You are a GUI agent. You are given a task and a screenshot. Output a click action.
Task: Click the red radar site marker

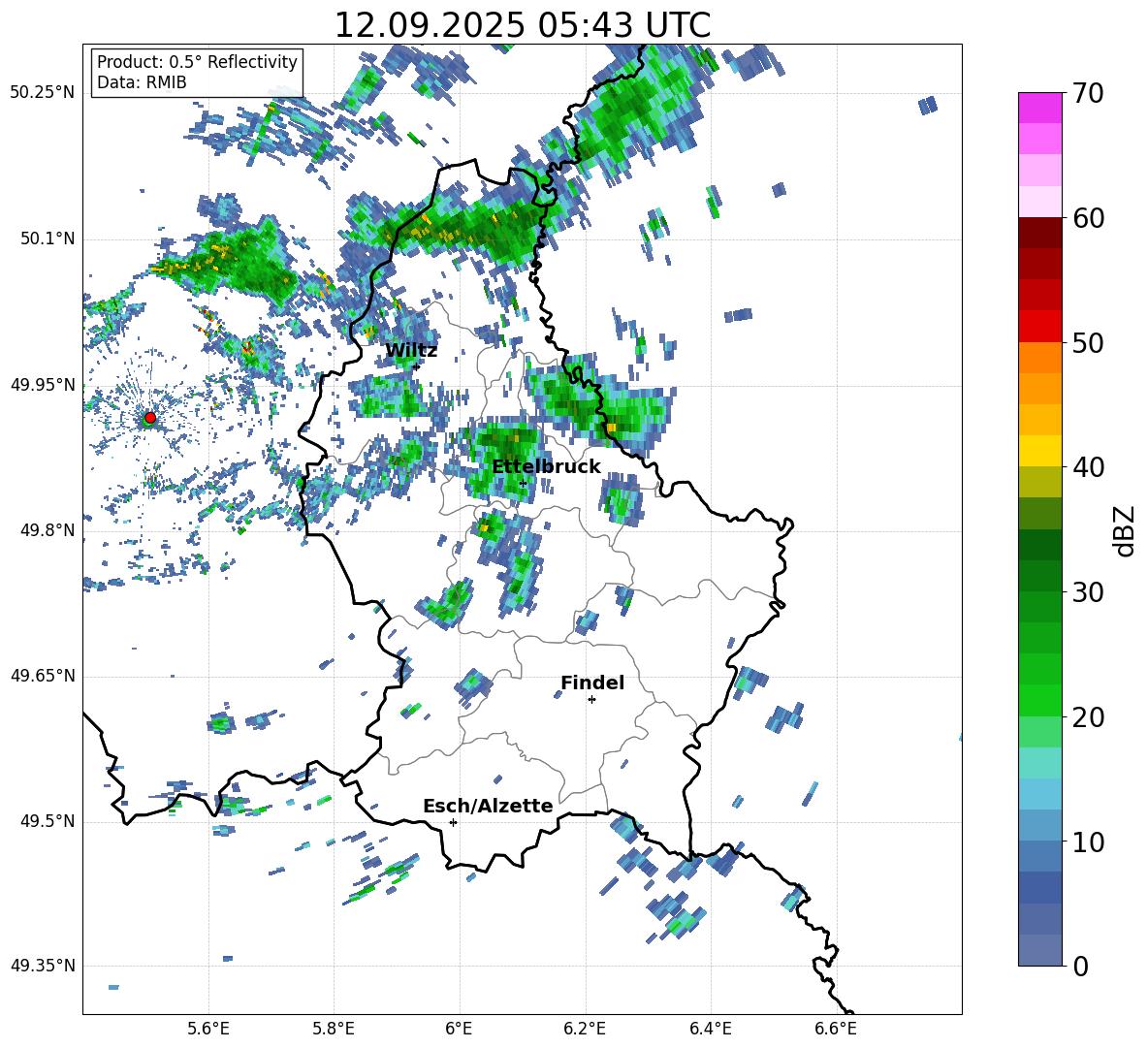point(150,418)
